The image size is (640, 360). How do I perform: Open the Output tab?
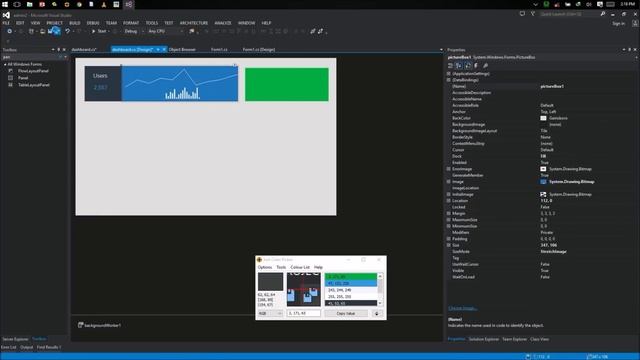(x=27, y=347)
